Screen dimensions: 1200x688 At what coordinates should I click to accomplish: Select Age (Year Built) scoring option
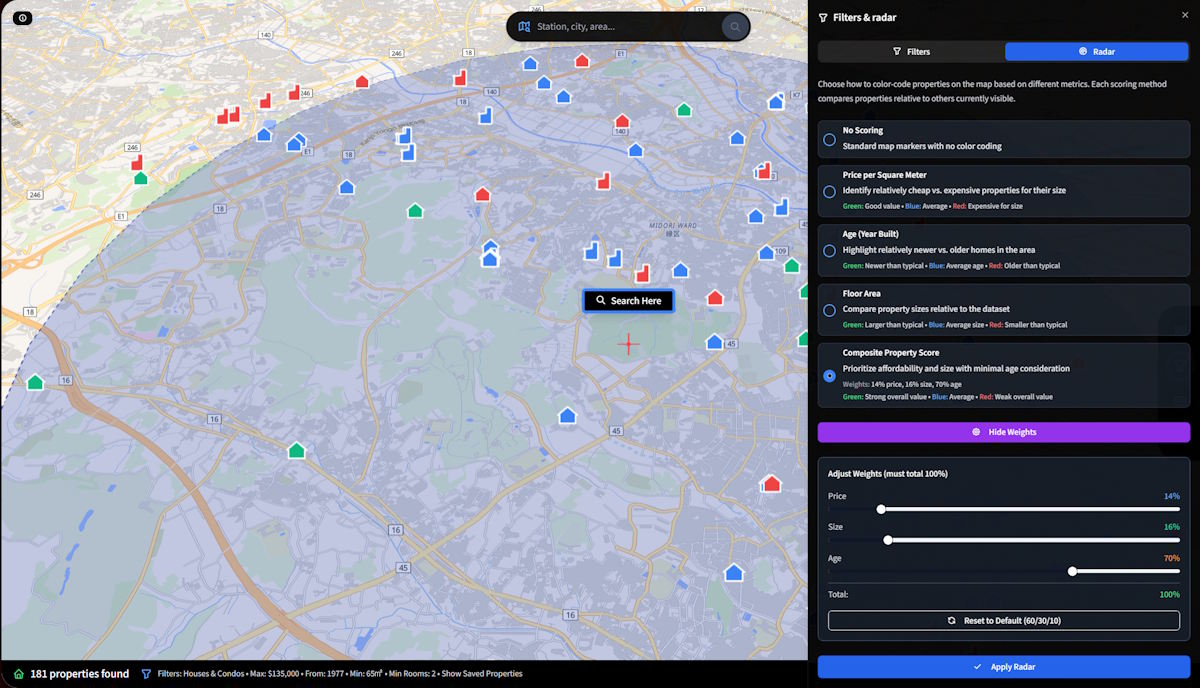coord(829,251)
